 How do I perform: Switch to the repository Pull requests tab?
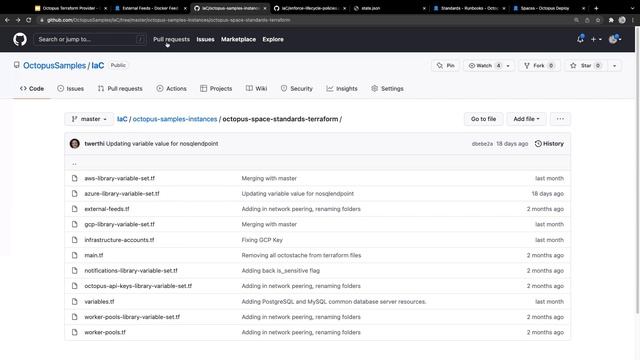click(120, 88)
